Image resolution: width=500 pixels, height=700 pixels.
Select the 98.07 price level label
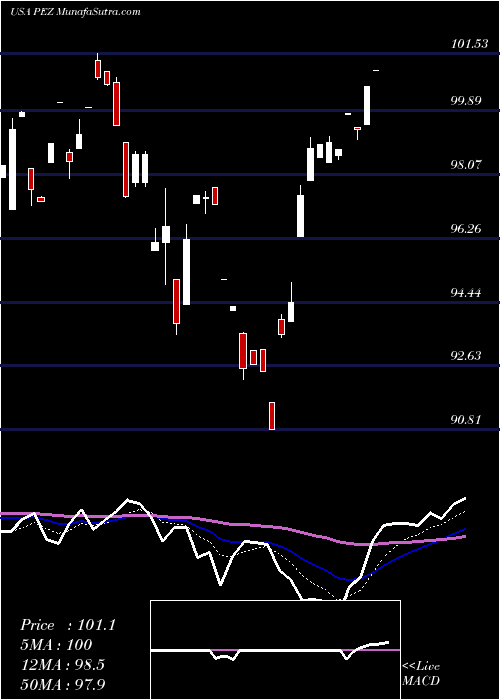tap(466, 165)
